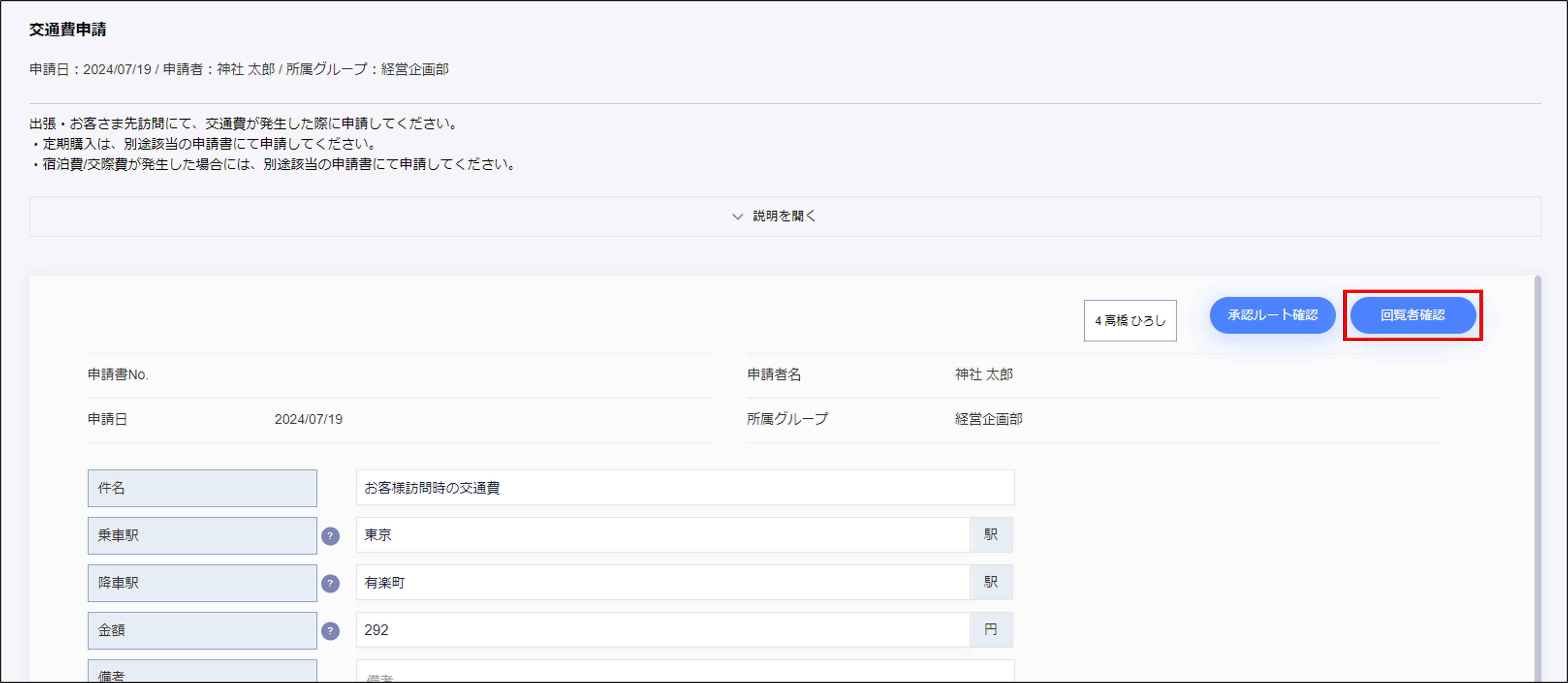Expand the 説明を開く section
Viewport: 1568px width, 683px height.
pyautogui.click(x=785, y=216)
